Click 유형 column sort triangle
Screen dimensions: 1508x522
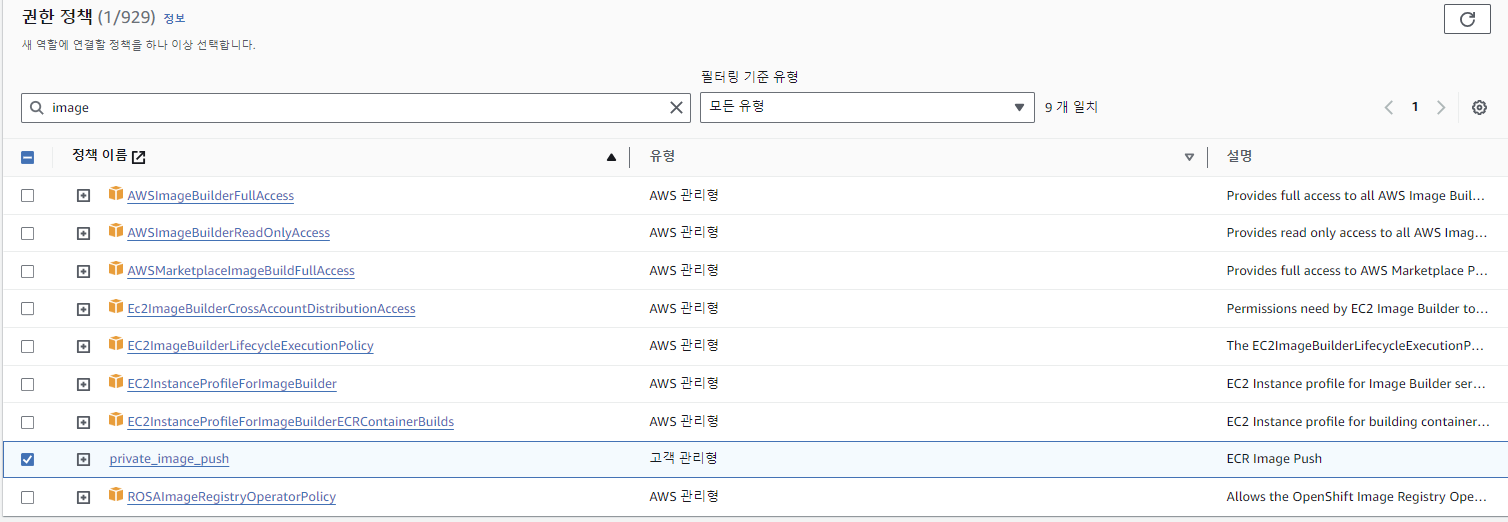pos(1189,157)
